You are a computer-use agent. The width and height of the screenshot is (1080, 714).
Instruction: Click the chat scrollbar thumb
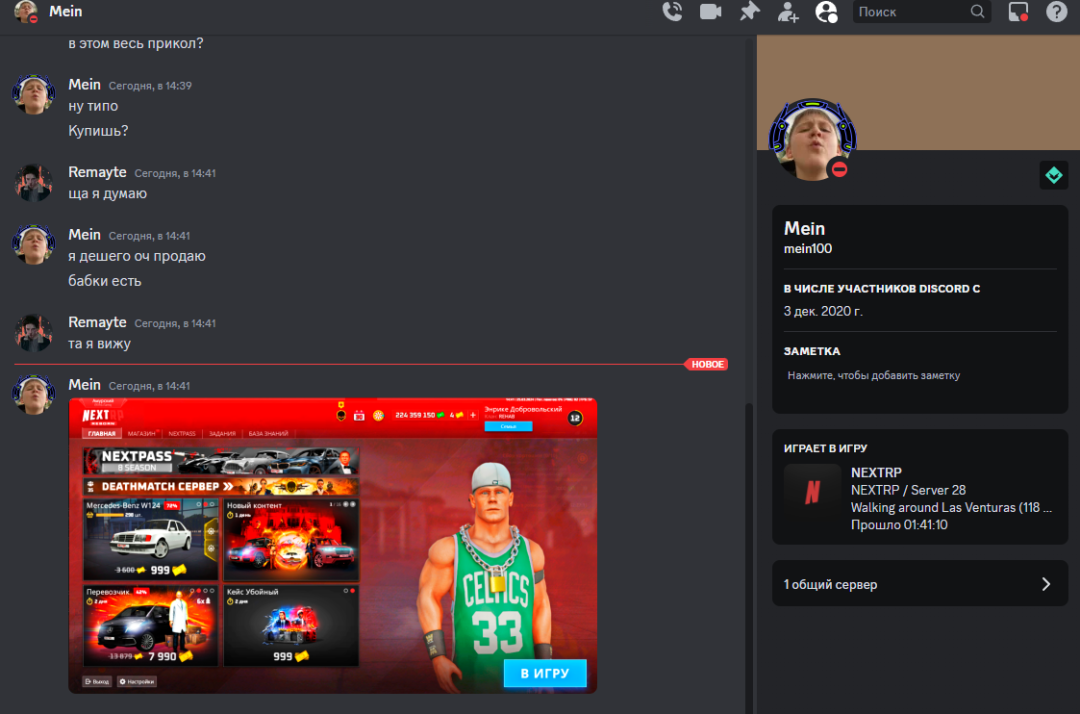(x=749, y=558)
